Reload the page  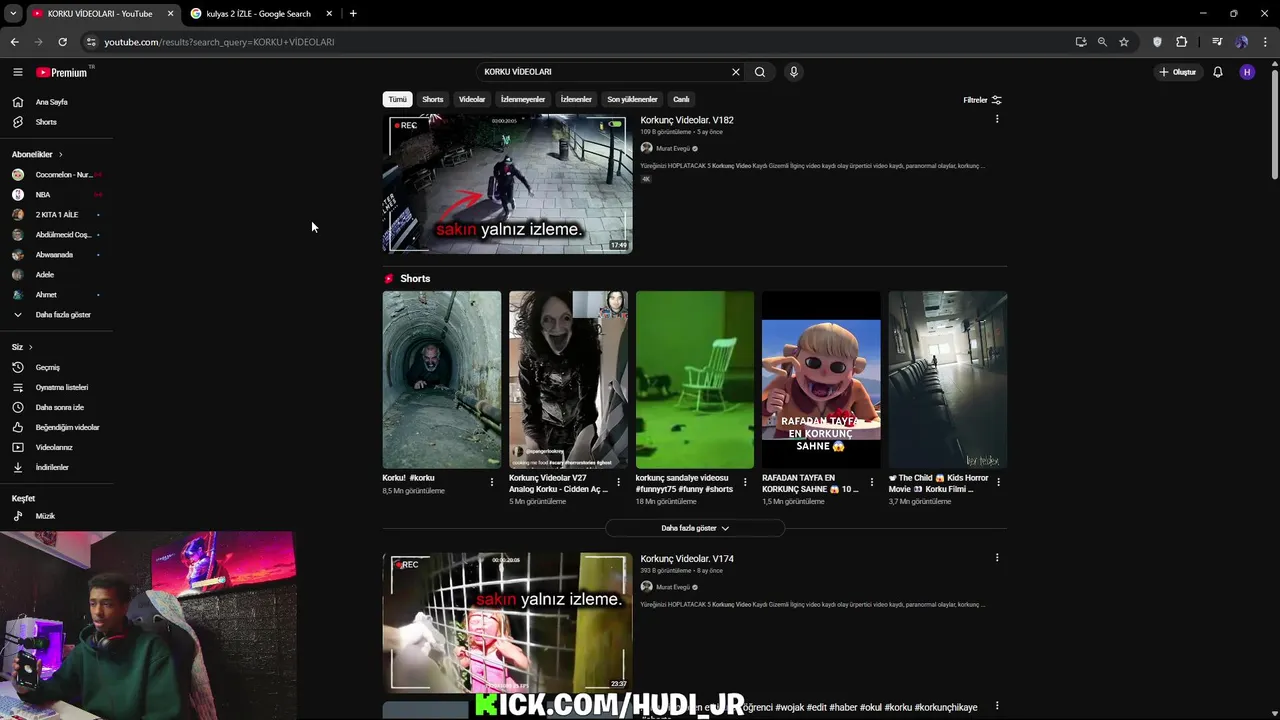click(x=62, y=42)
